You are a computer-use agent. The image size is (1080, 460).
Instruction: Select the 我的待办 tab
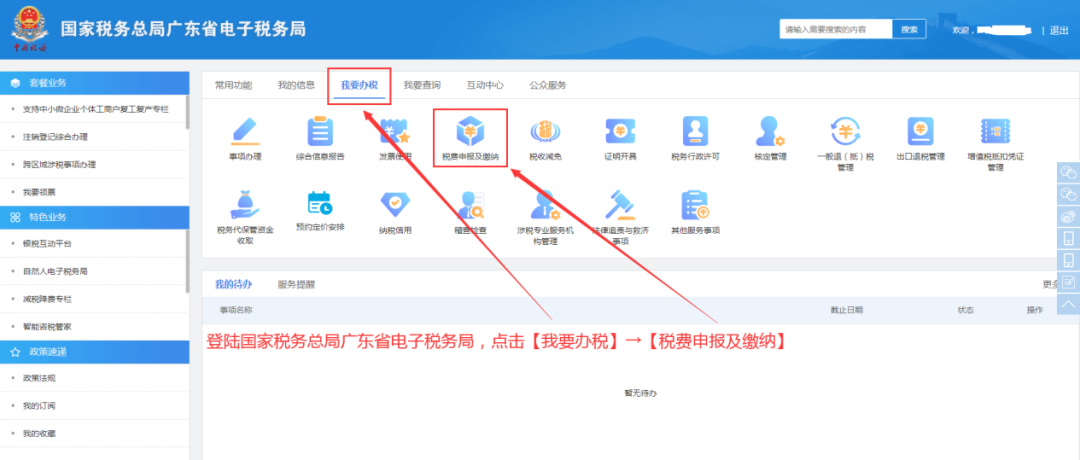pyautogui.click(x=233, y=284)
